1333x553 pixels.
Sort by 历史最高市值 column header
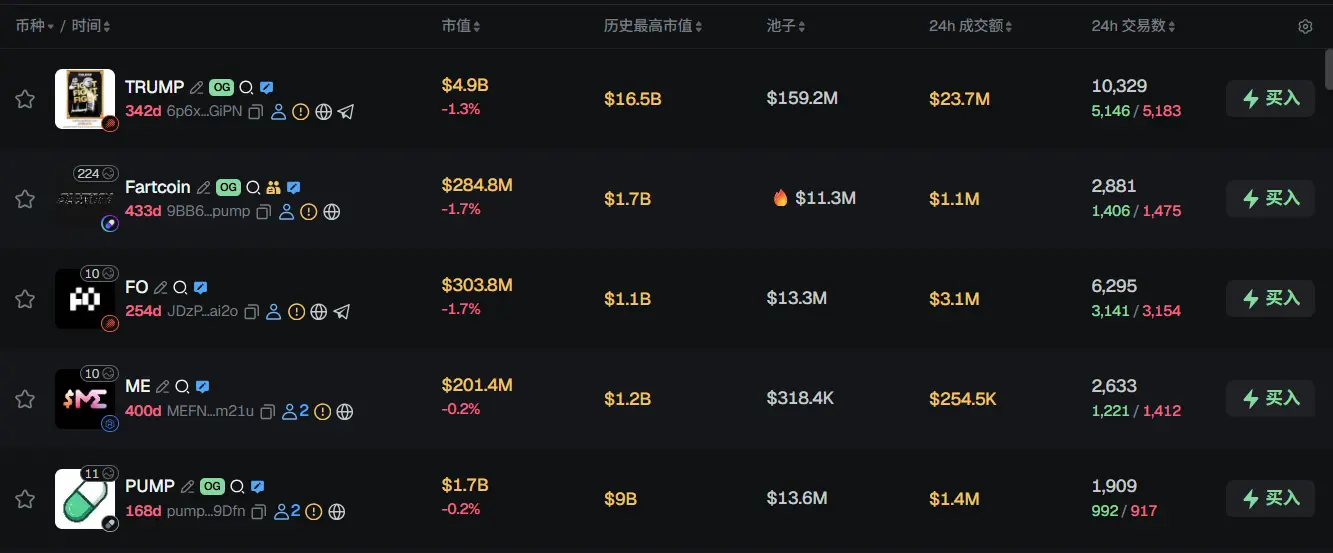653,26
